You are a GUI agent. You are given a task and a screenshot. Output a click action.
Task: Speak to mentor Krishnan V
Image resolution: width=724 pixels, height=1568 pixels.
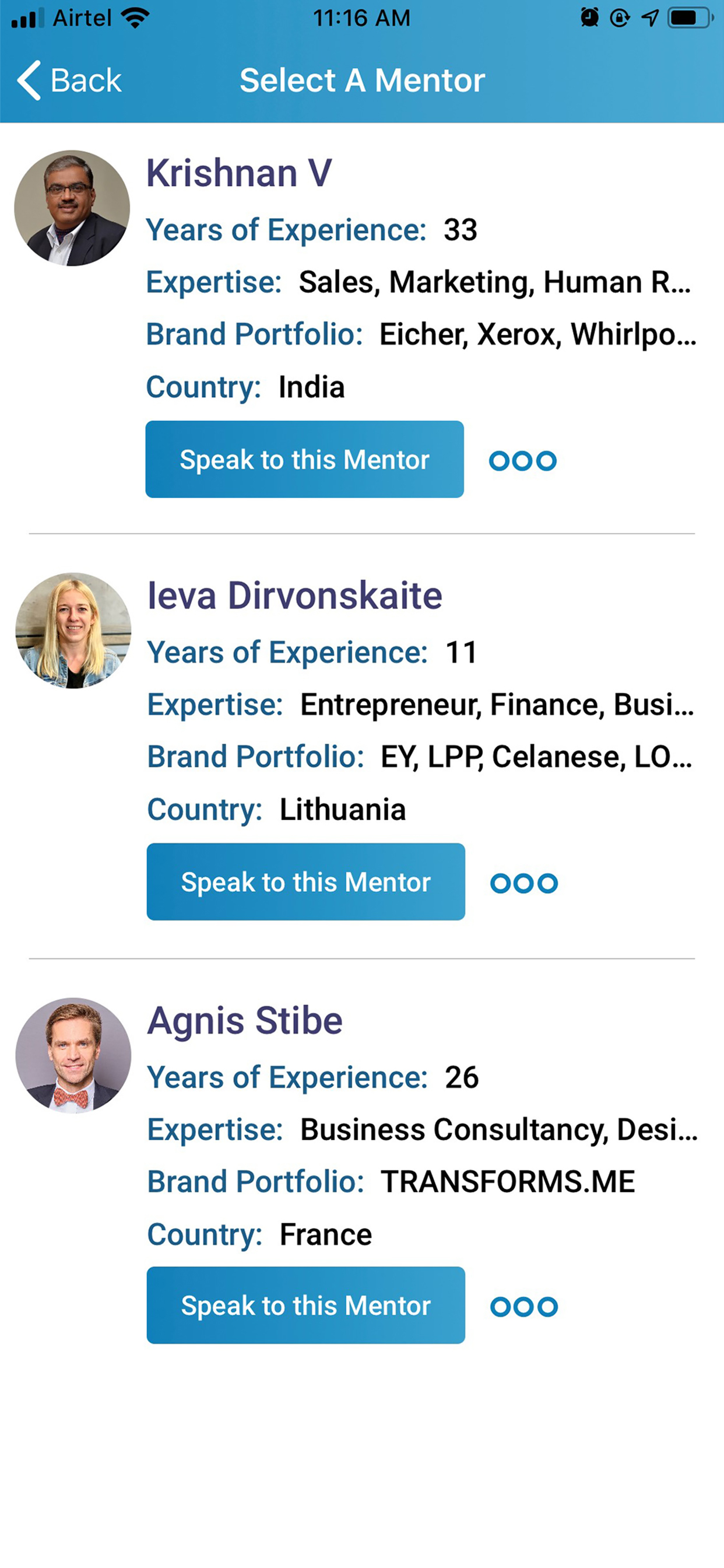tap(305, 460)
